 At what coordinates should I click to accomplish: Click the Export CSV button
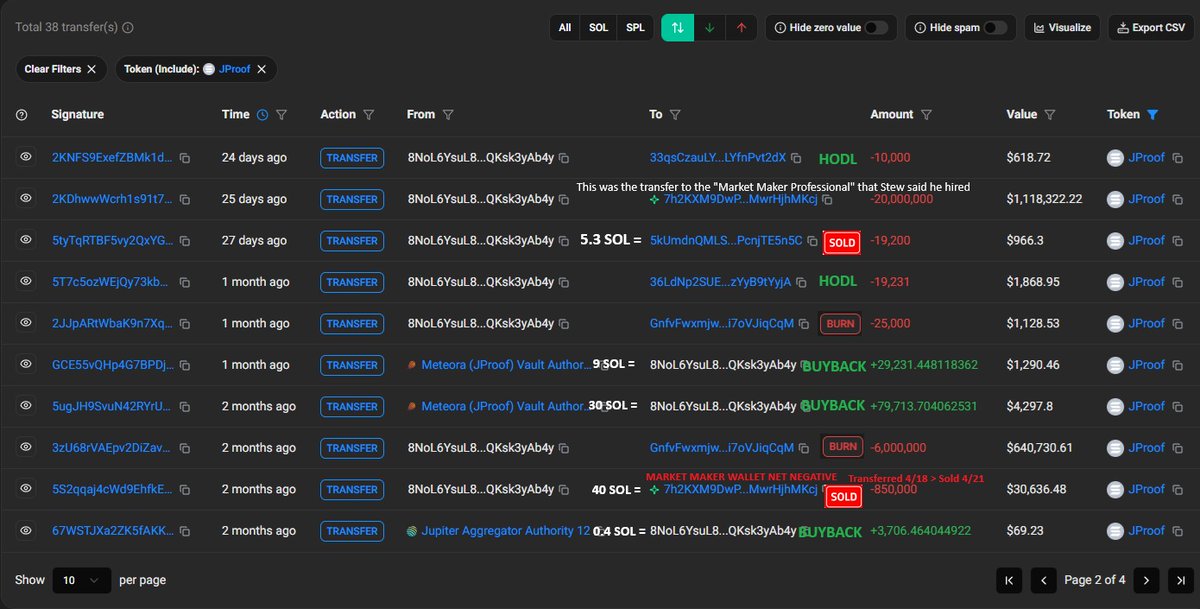coord(1150,28)
